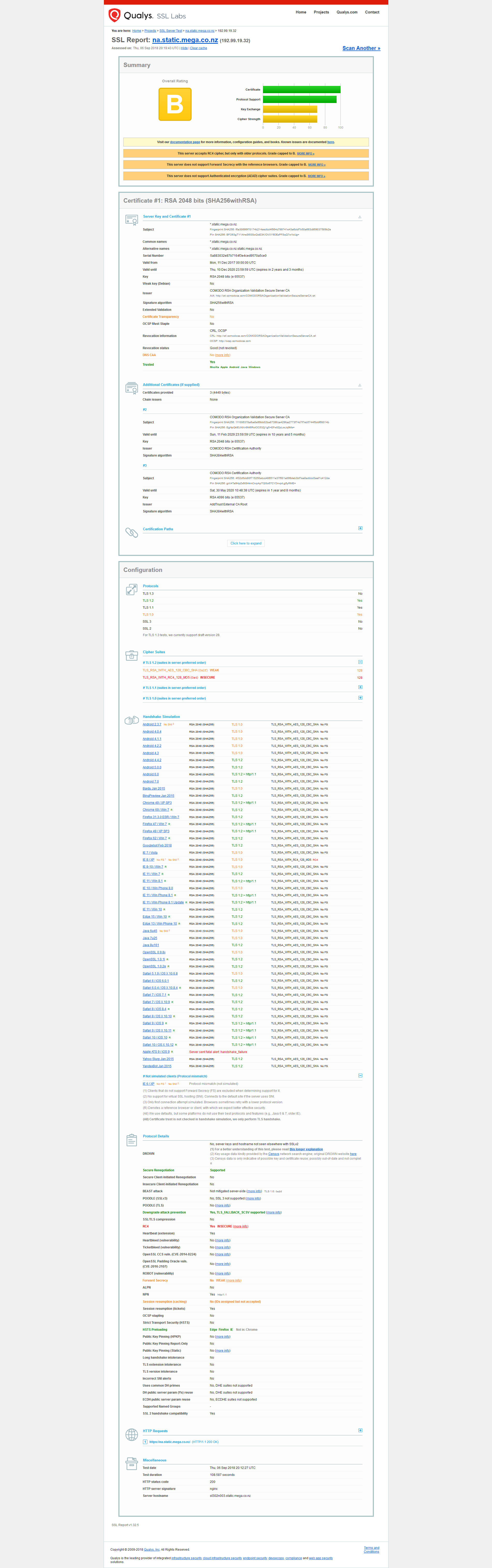
Task: Open the Contact menu item
Action: [372, 12]
